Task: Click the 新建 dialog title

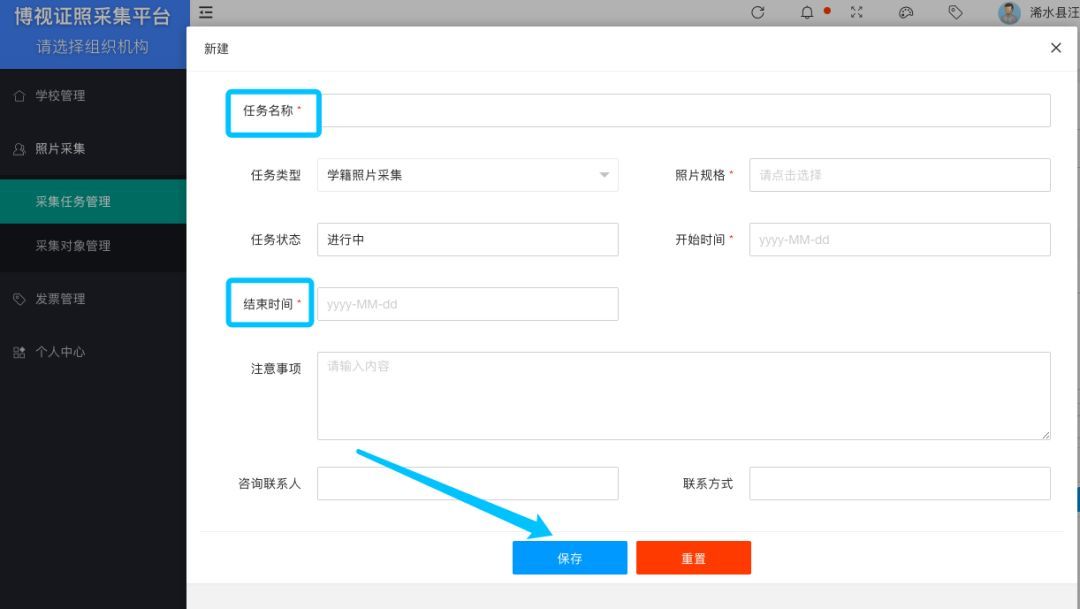Action: pyautogui.click(x=216, y=48)
